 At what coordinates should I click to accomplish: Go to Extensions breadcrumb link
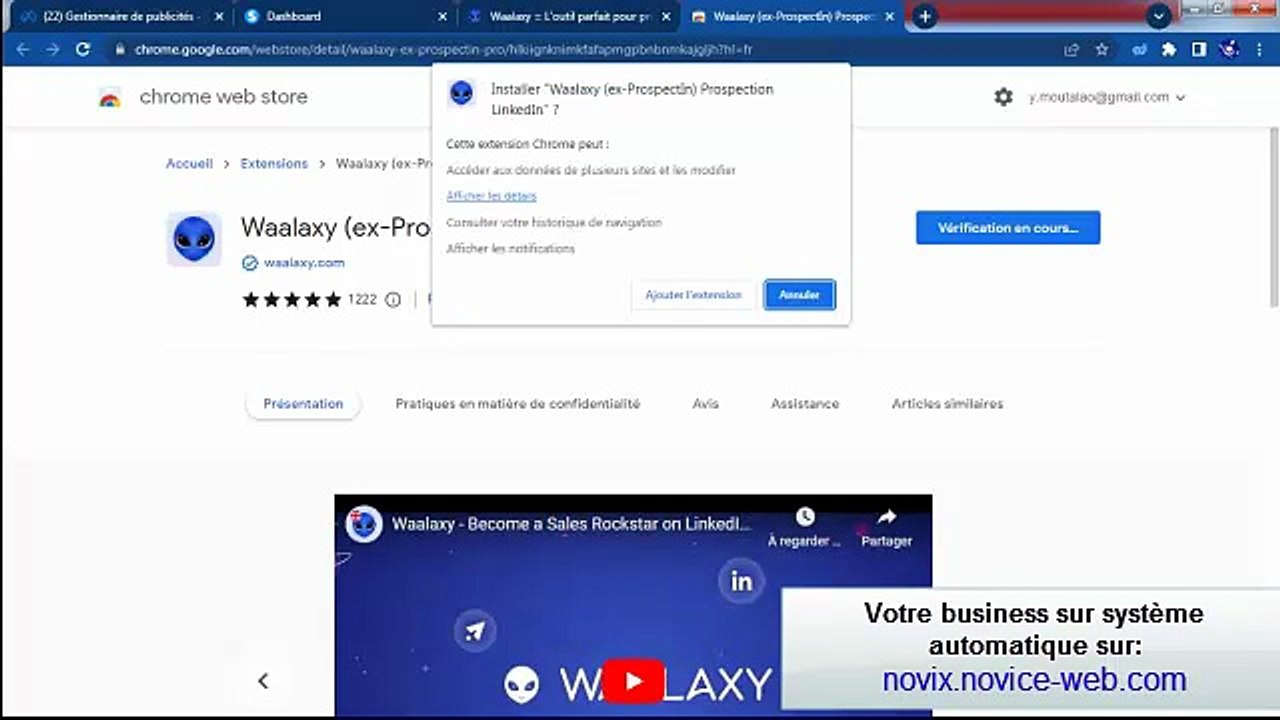coord(274,164)
